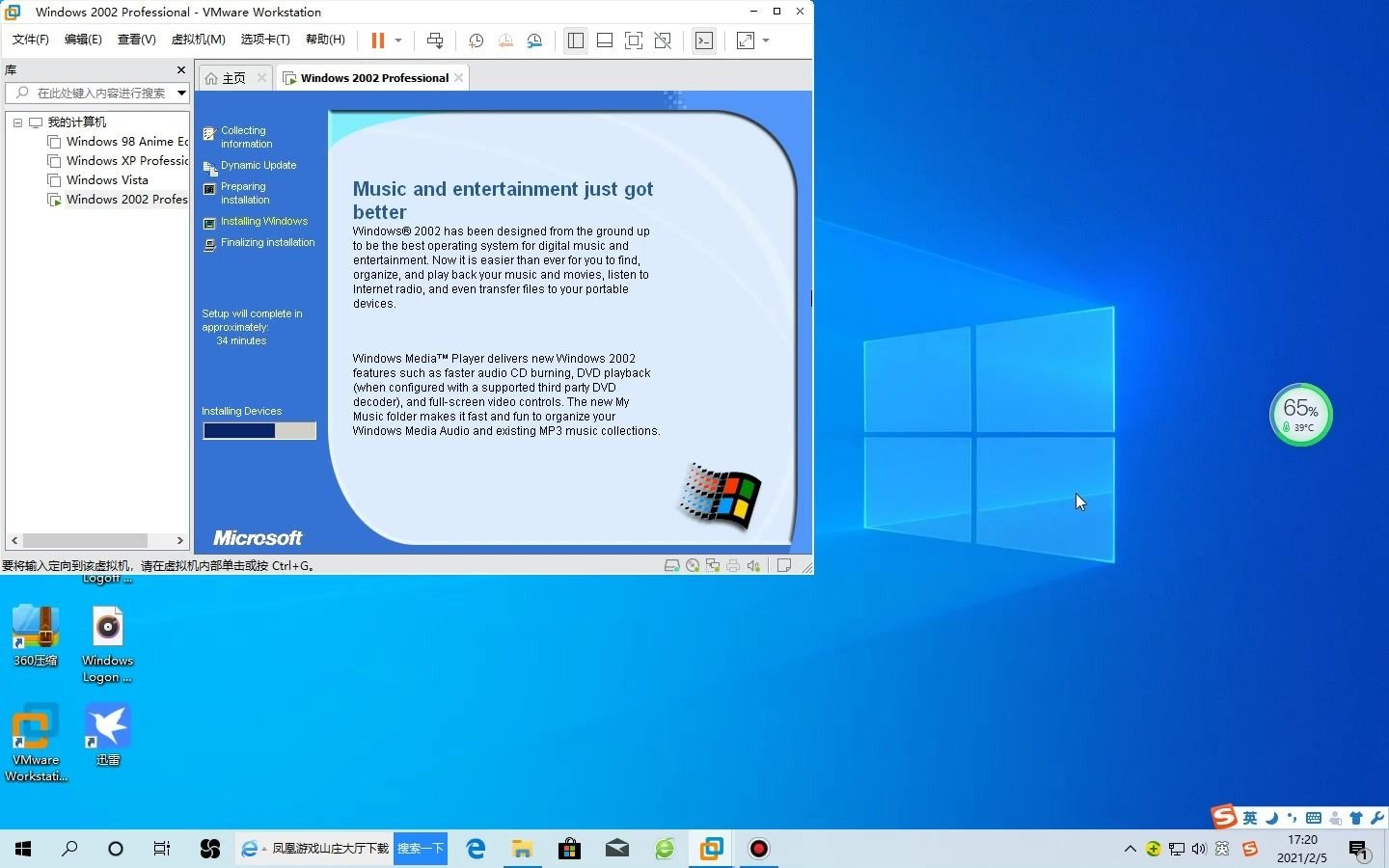Toggle the console view icon in toolbar

pos(704,41)
